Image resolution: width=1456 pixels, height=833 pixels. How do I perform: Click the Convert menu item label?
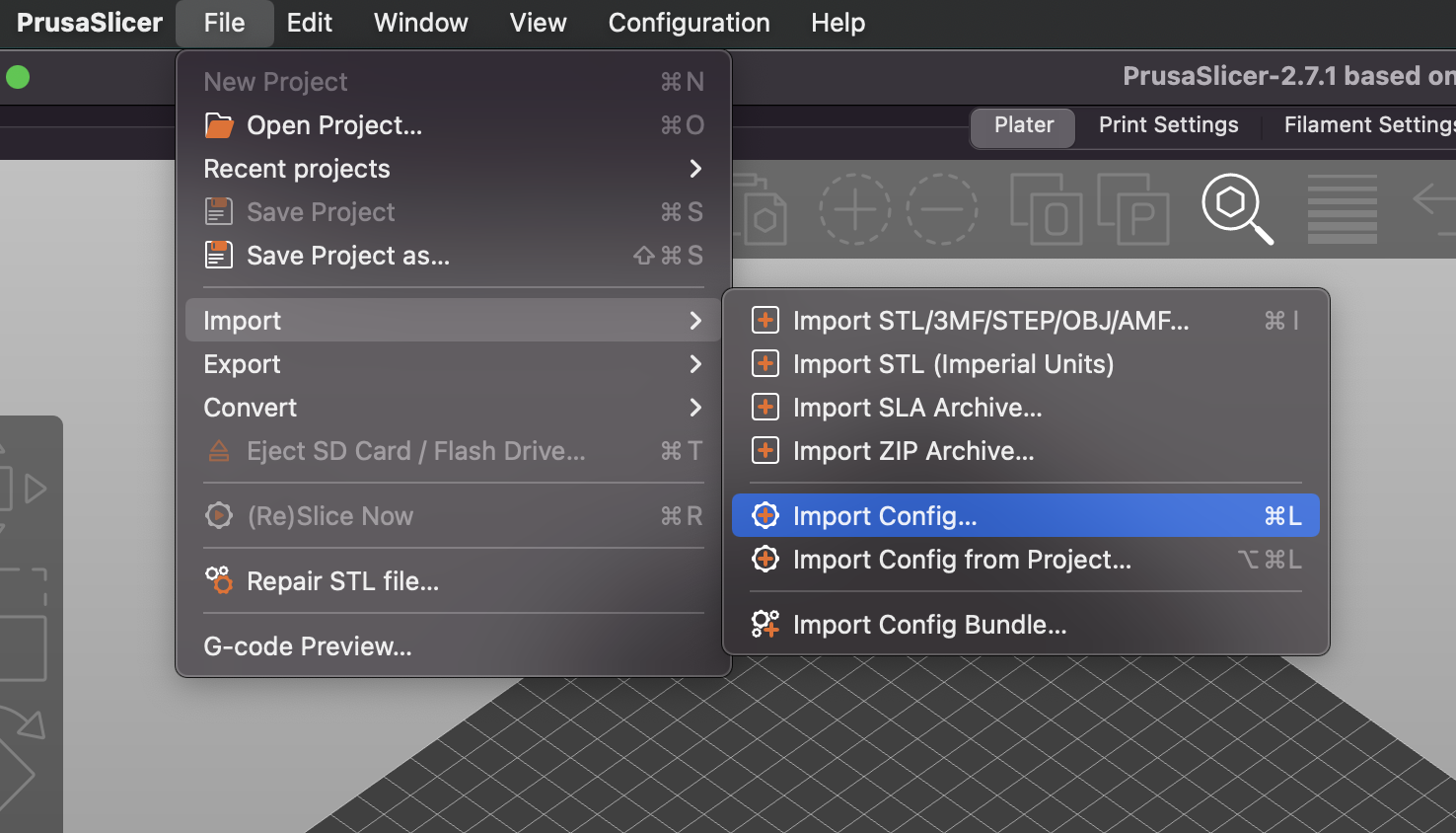pos(250,408)
